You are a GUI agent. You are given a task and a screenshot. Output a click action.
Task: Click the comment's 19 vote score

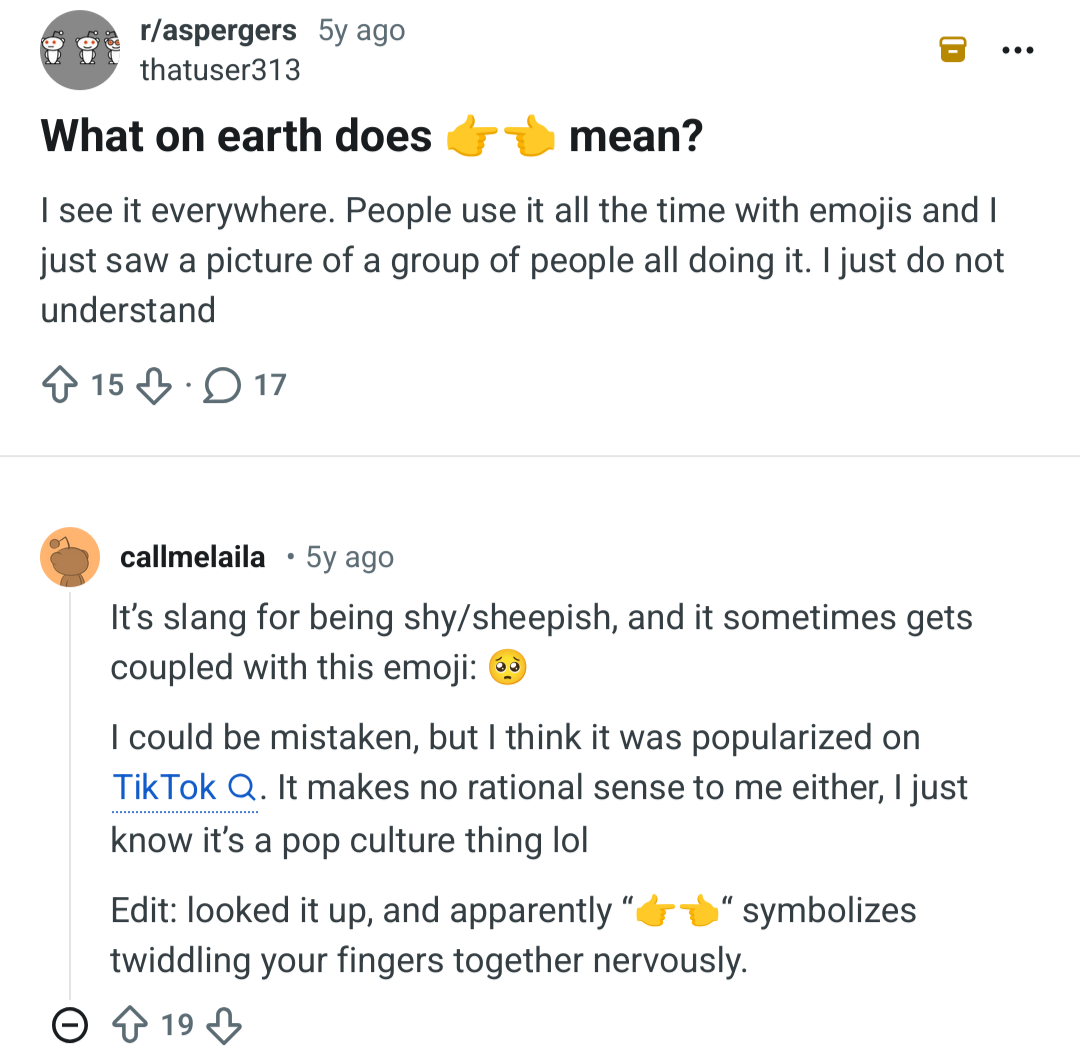coord(177,1025)
